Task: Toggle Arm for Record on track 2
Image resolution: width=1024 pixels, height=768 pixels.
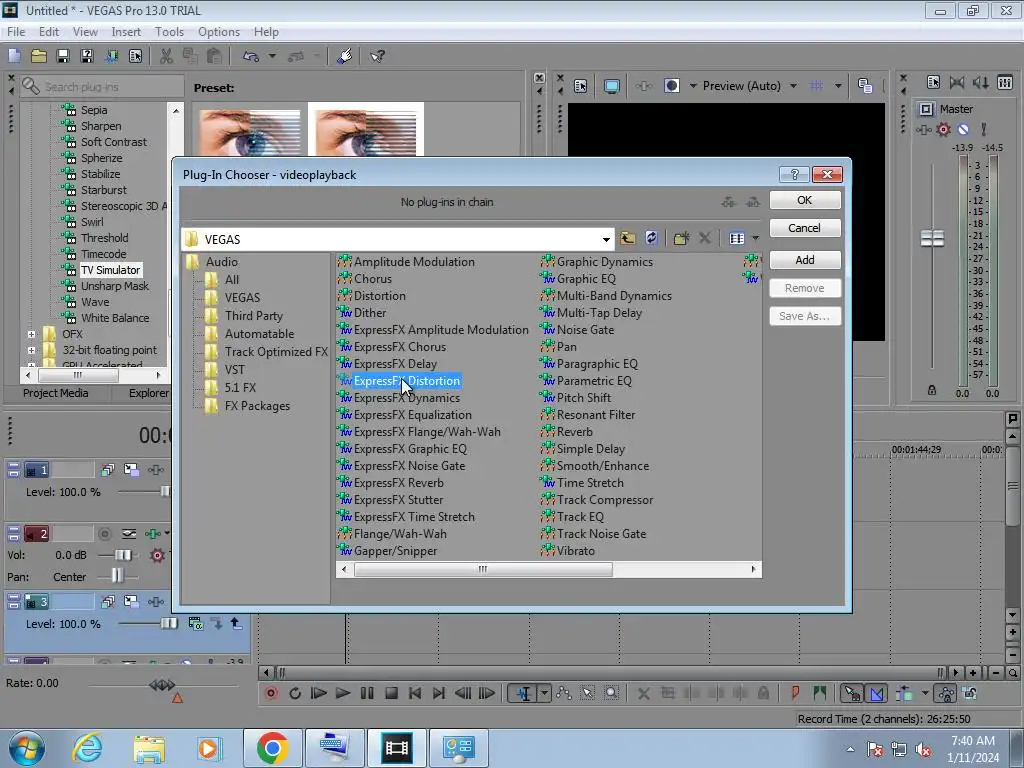Action: [104, 534]
